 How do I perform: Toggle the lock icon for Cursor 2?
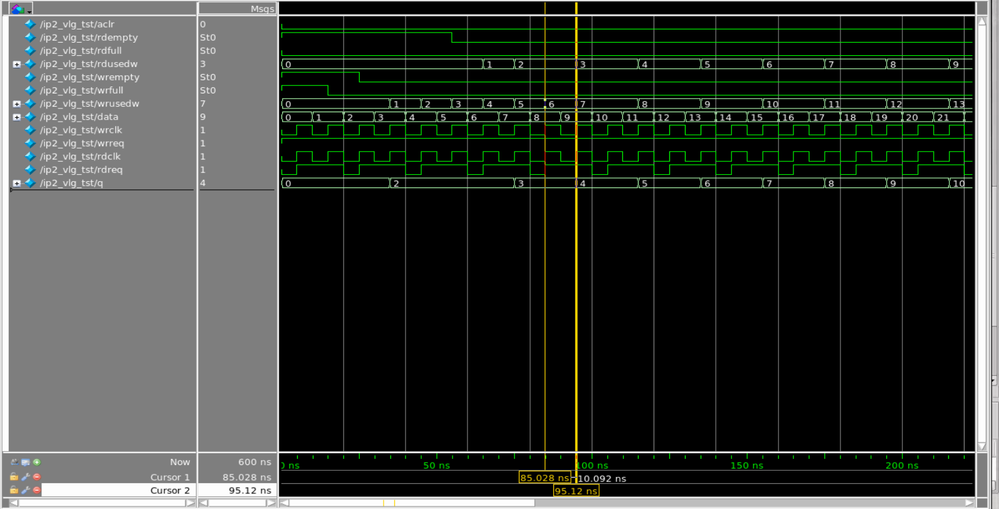(14, 491)
